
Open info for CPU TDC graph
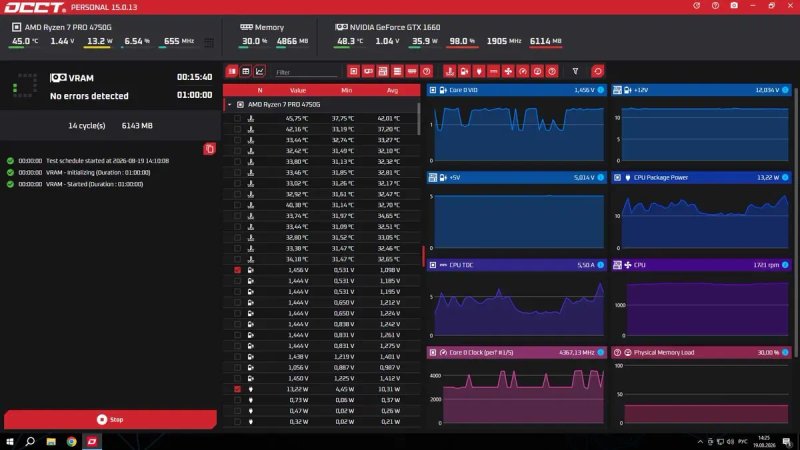tap(601, 265)
